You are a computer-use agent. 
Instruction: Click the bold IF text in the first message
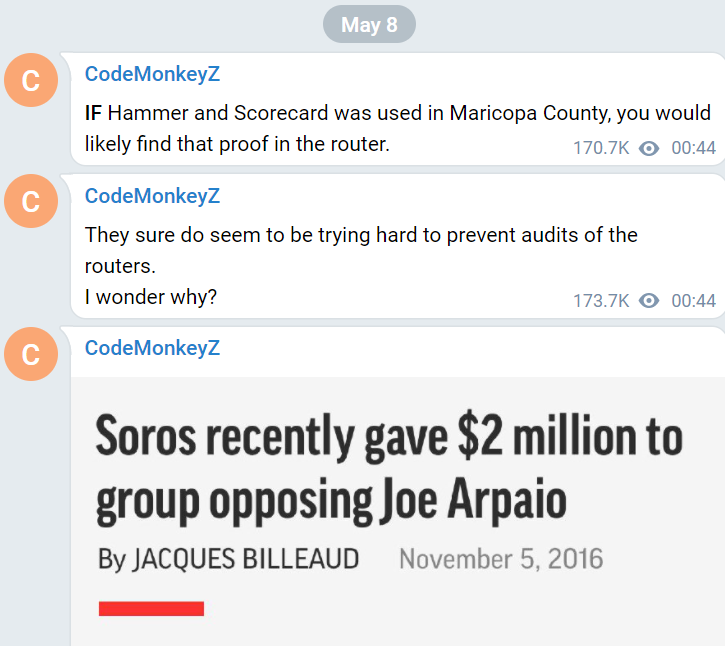point(93,113)
